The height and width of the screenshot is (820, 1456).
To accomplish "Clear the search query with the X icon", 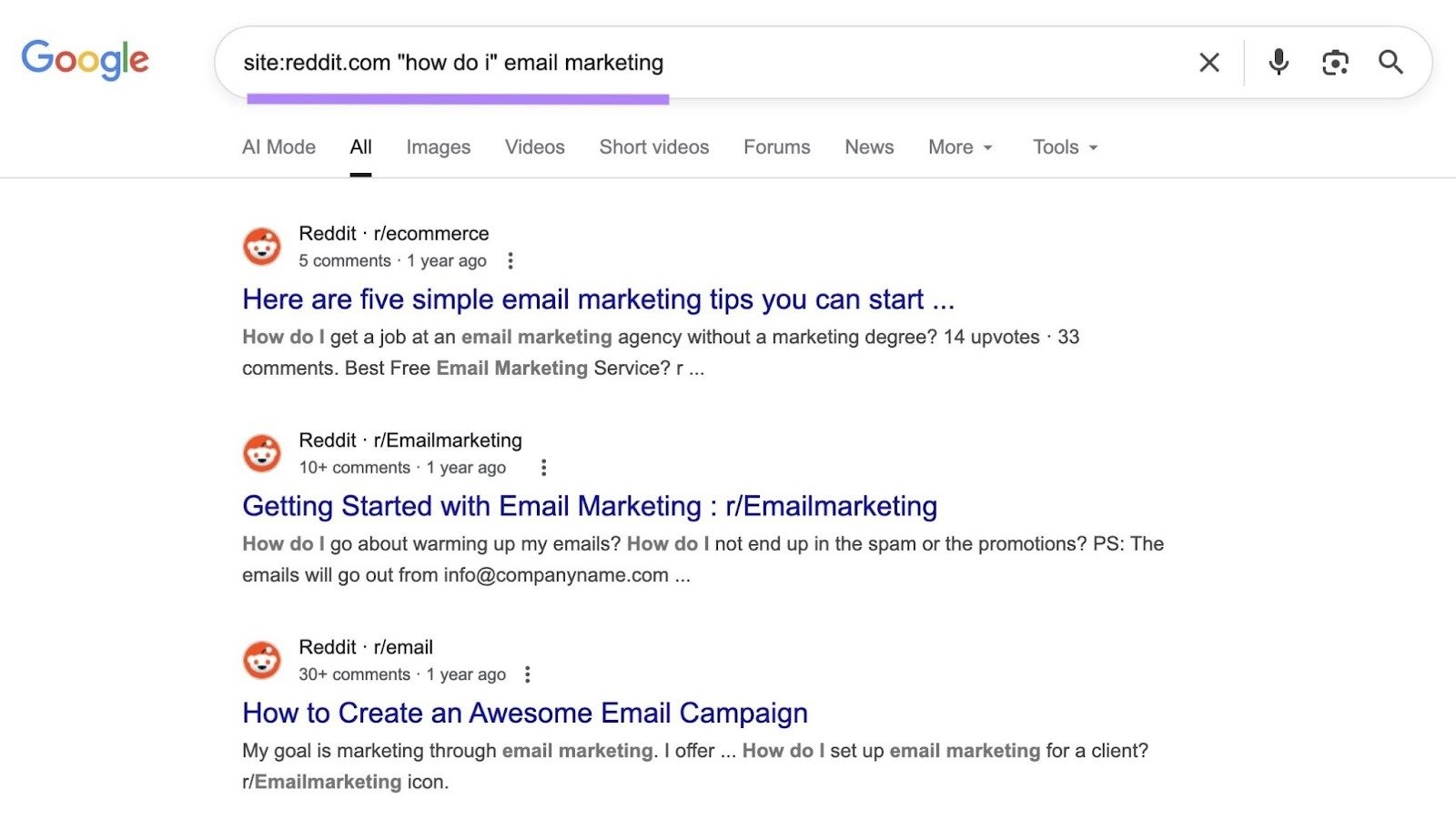I will coord(1208,62).
